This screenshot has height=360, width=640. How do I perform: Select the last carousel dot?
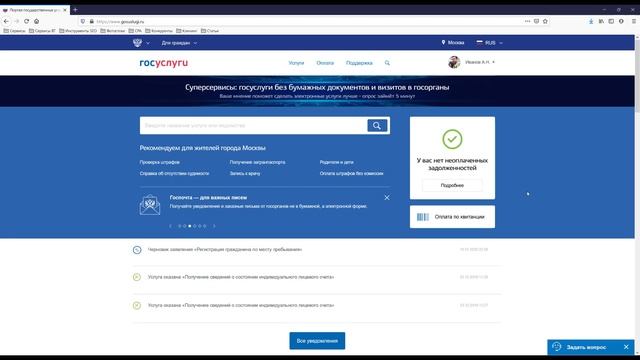click(x=204, y=226)
